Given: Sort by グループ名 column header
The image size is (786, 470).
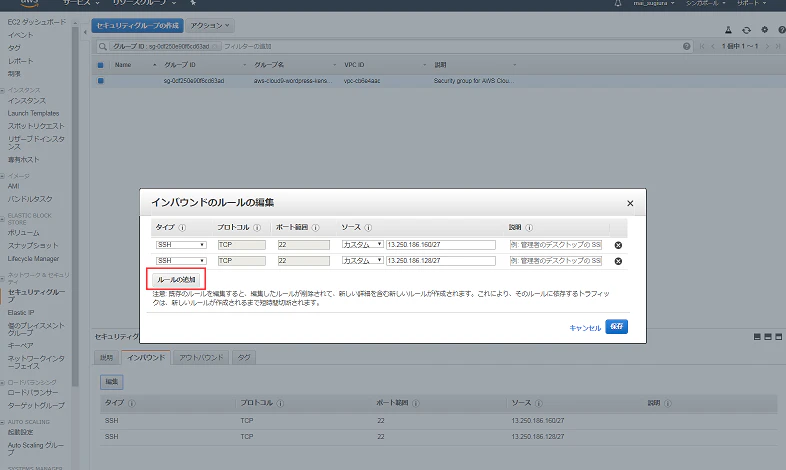Looking at the screenshot, I should coord(269,65).
